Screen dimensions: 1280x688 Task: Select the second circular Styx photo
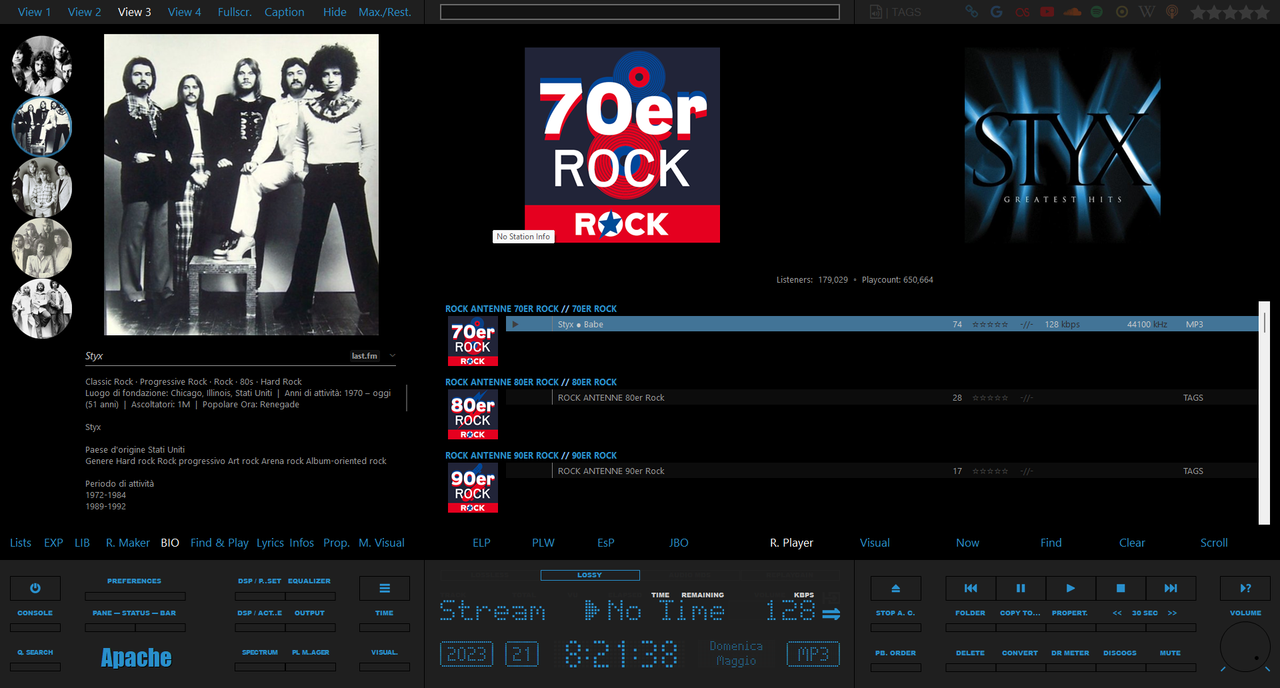(42, 127)
